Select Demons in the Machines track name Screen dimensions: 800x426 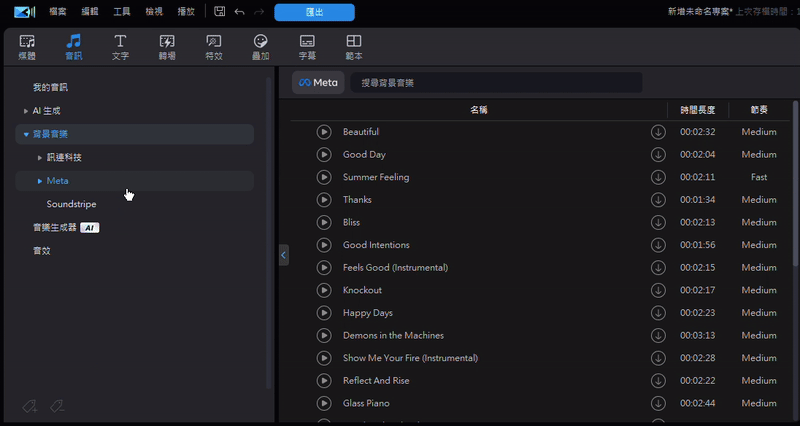[x=393, y=335]
